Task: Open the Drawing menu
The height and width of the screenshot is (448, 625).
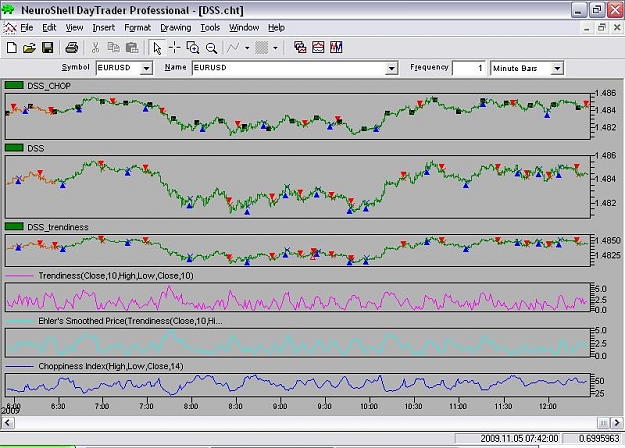Action: pos(175,28)
